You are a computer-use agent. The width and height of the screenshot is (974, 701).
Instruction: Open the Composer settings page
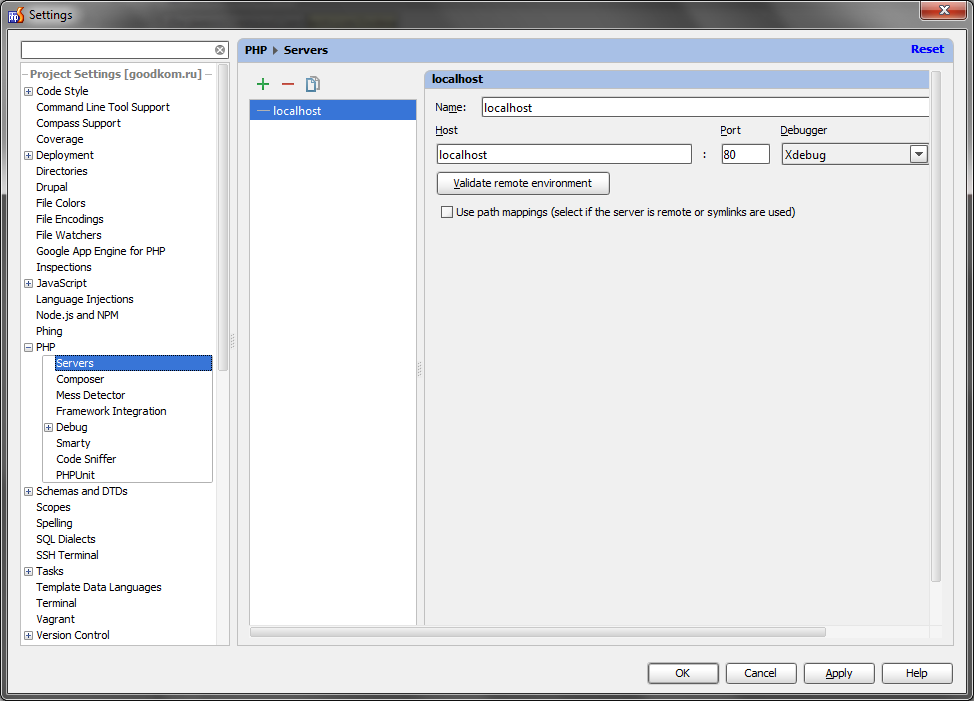click(80, 379)
